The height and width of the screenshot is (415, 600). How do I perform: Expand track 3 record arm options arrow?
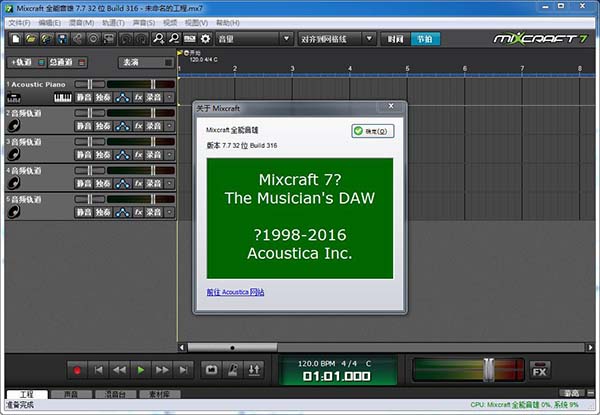(x=170, y=155)
